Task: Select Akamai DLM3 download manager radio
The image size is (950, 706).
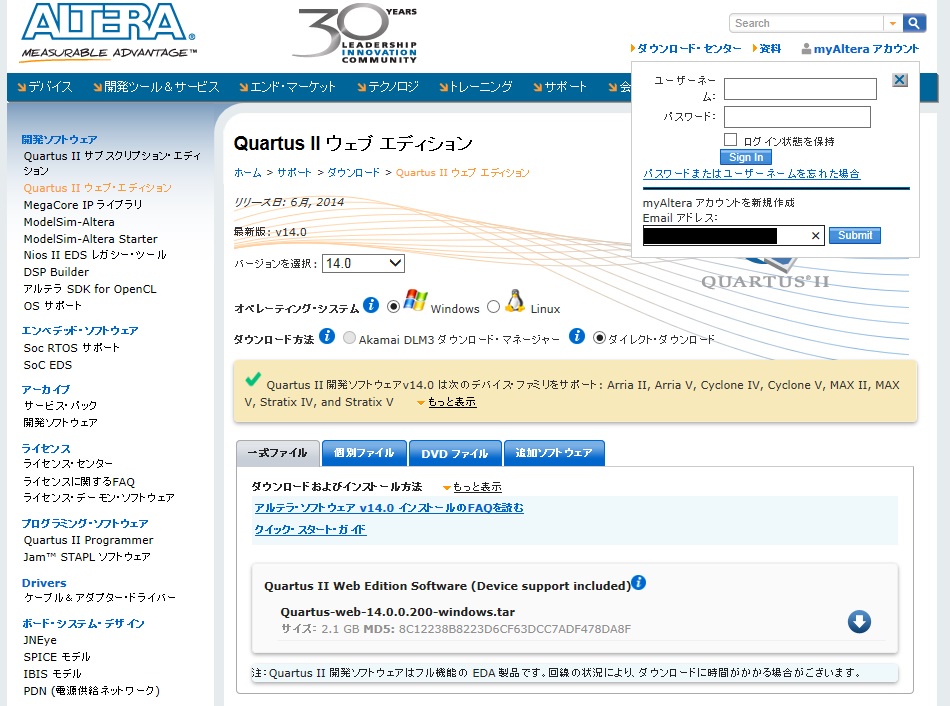Action: pos(350,338)
